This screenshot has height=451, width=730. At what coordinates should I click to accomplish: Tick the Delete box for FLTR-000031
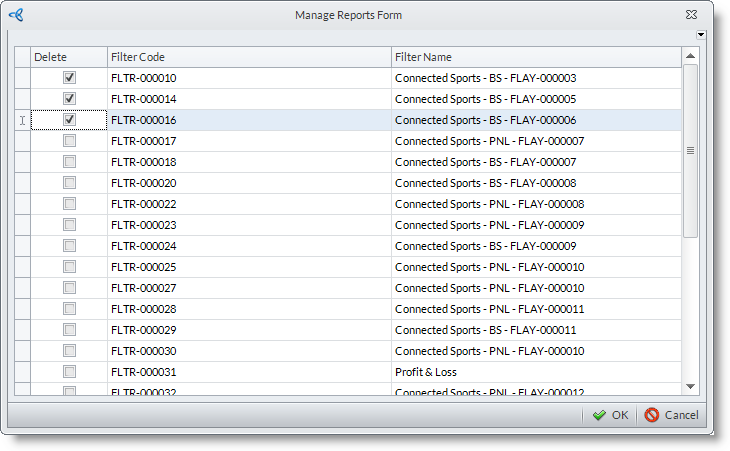(69, 372)
